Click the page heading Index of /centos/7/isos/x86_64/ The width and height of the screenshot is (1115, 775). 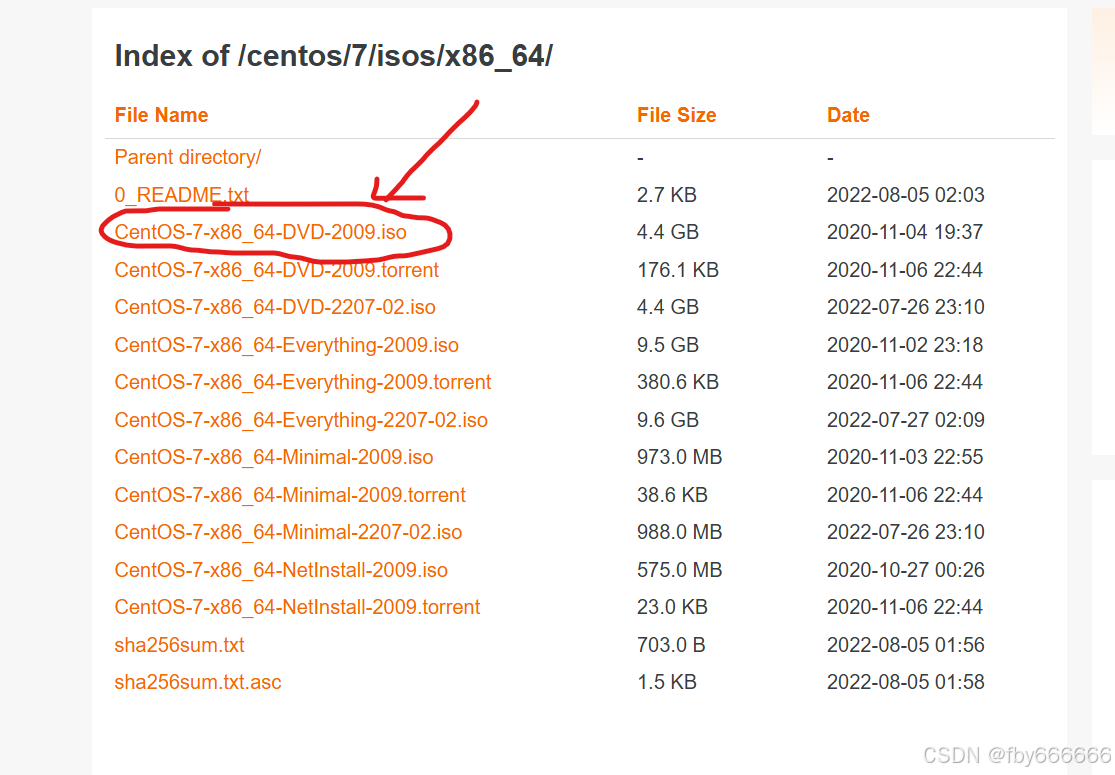tap(334, 56)
